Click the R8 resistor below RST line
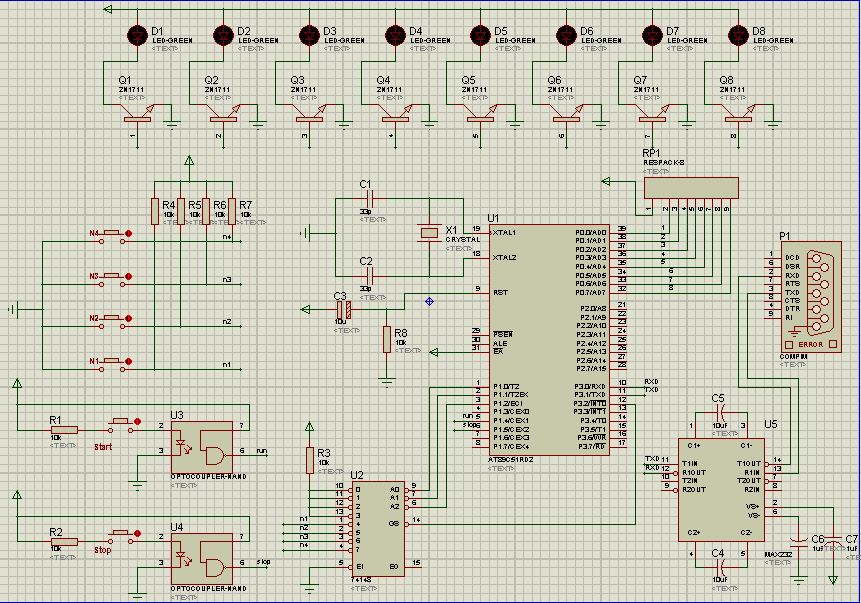The width and height of the screenshot is (861, 603). (x=387, y=339)
